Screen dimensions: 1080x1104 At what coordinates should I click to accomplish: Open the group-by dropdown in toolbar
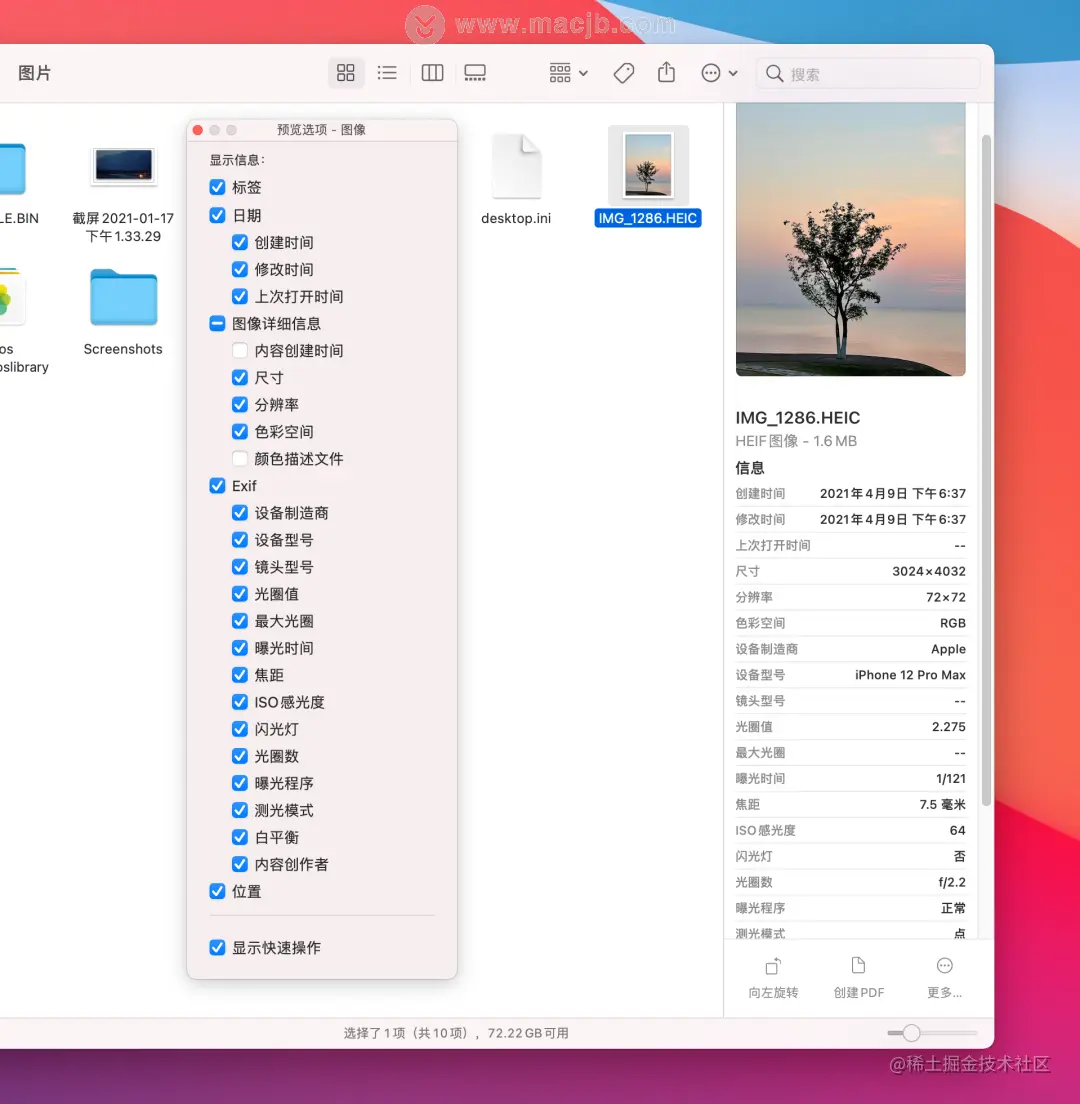[x=568, y=73]
